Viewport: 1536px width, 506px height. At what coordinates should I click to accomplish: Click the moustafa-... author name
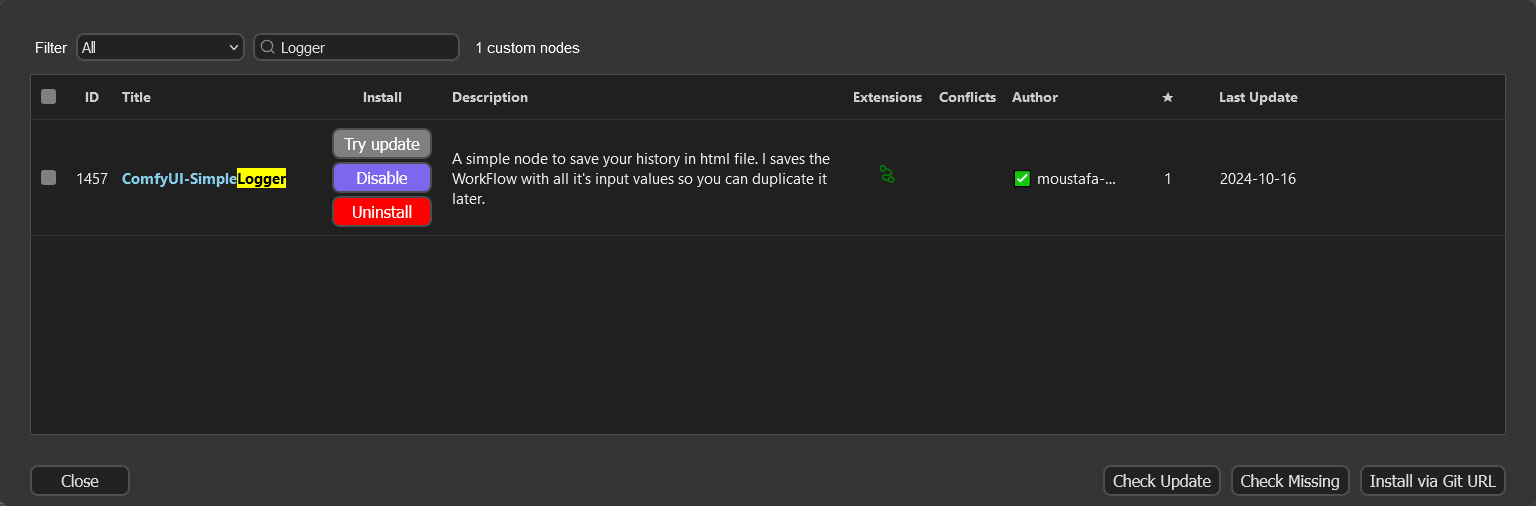[x=1076, y=179]
